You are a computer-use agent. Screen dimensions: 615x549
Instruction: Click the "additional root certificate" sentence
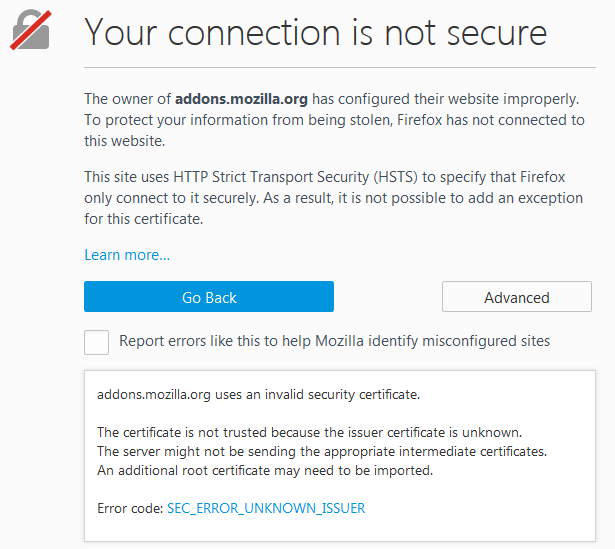[265, 470]
